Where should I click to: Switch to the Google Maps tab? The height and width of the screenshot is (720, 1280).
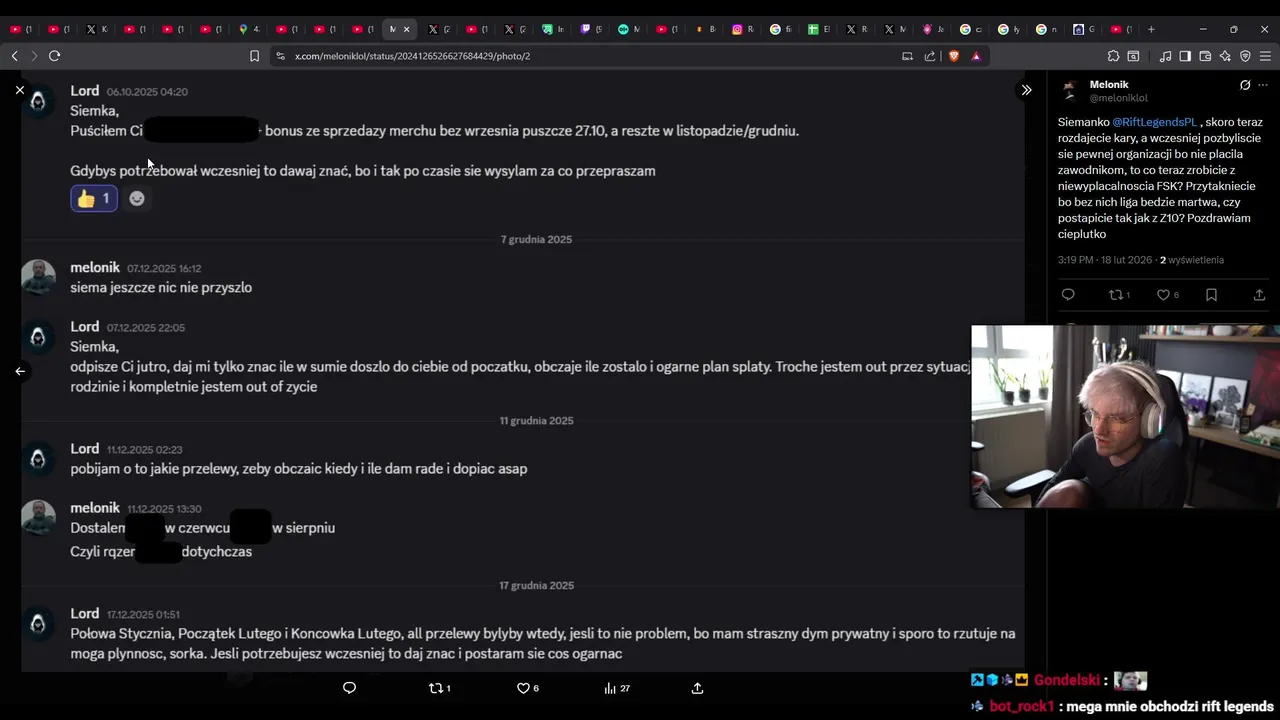tap(249, 29)
